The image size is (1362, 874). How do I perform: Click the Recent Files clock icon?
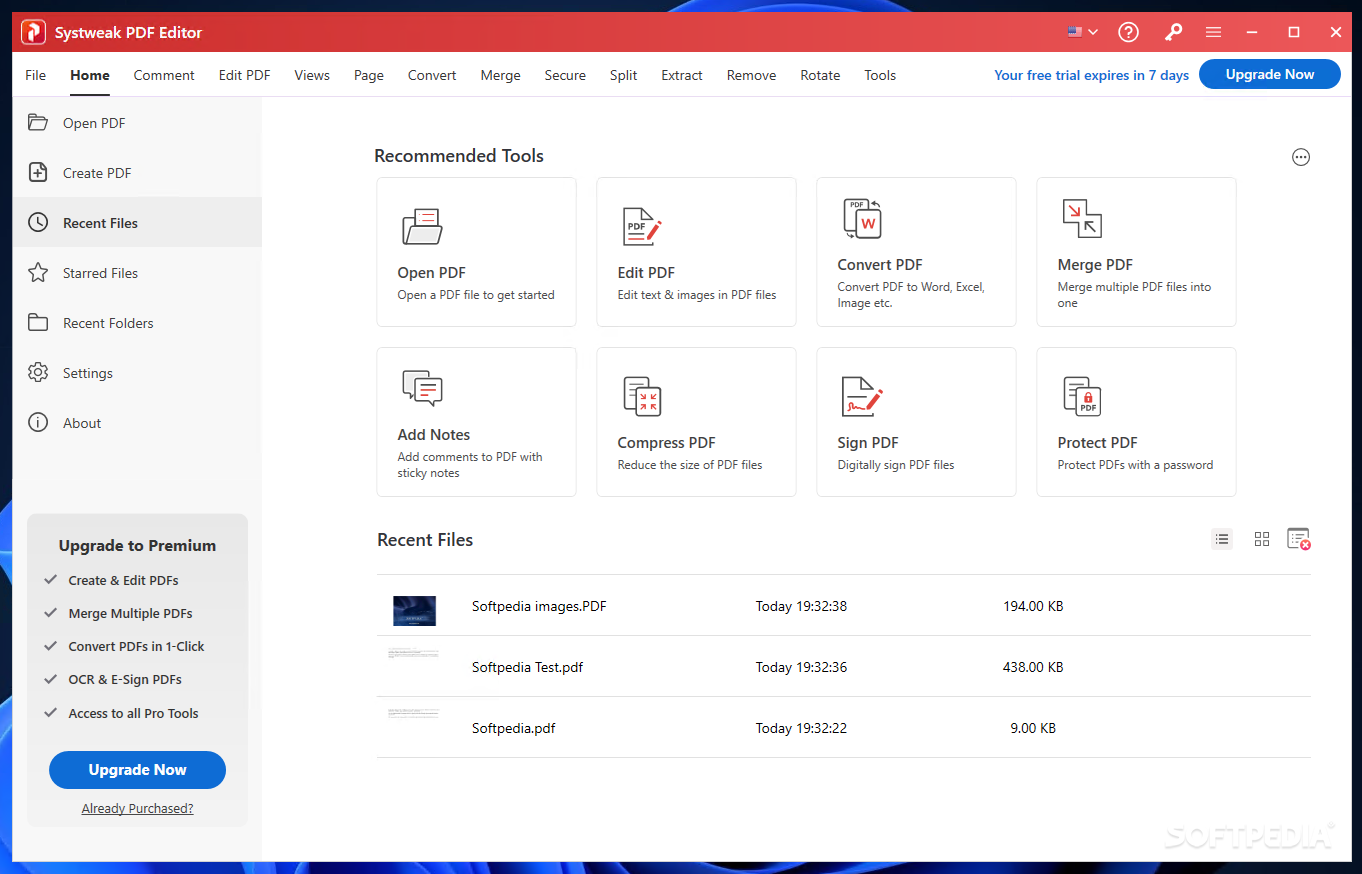click(x=38, y=223)
